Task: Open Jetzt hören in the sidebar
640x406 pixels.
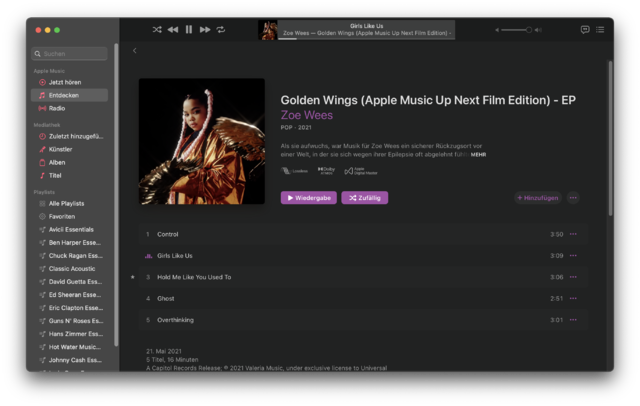Action: pos(69,82)
